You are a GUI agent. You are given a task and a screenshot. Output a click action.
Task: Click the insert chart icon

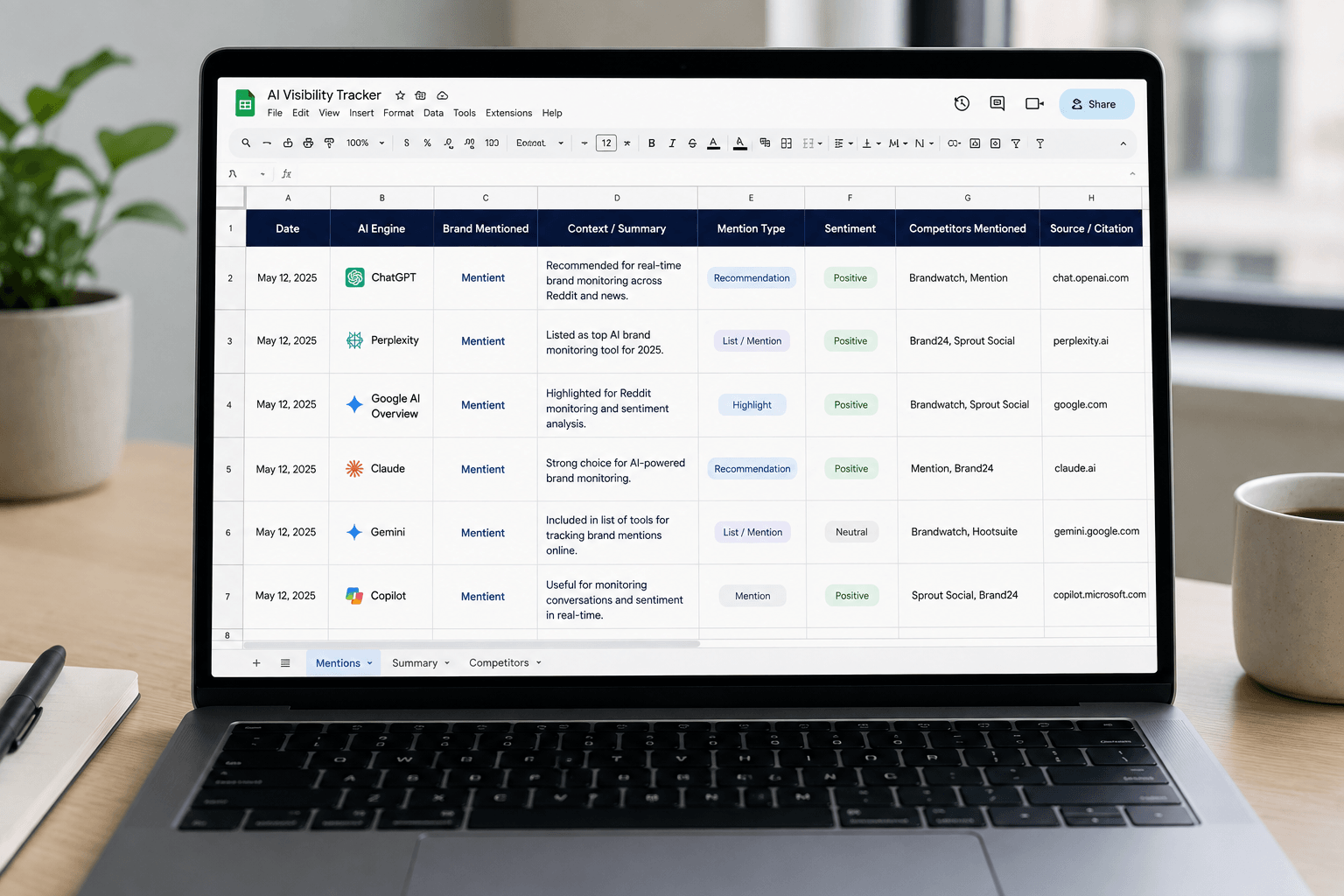[995, 143]
